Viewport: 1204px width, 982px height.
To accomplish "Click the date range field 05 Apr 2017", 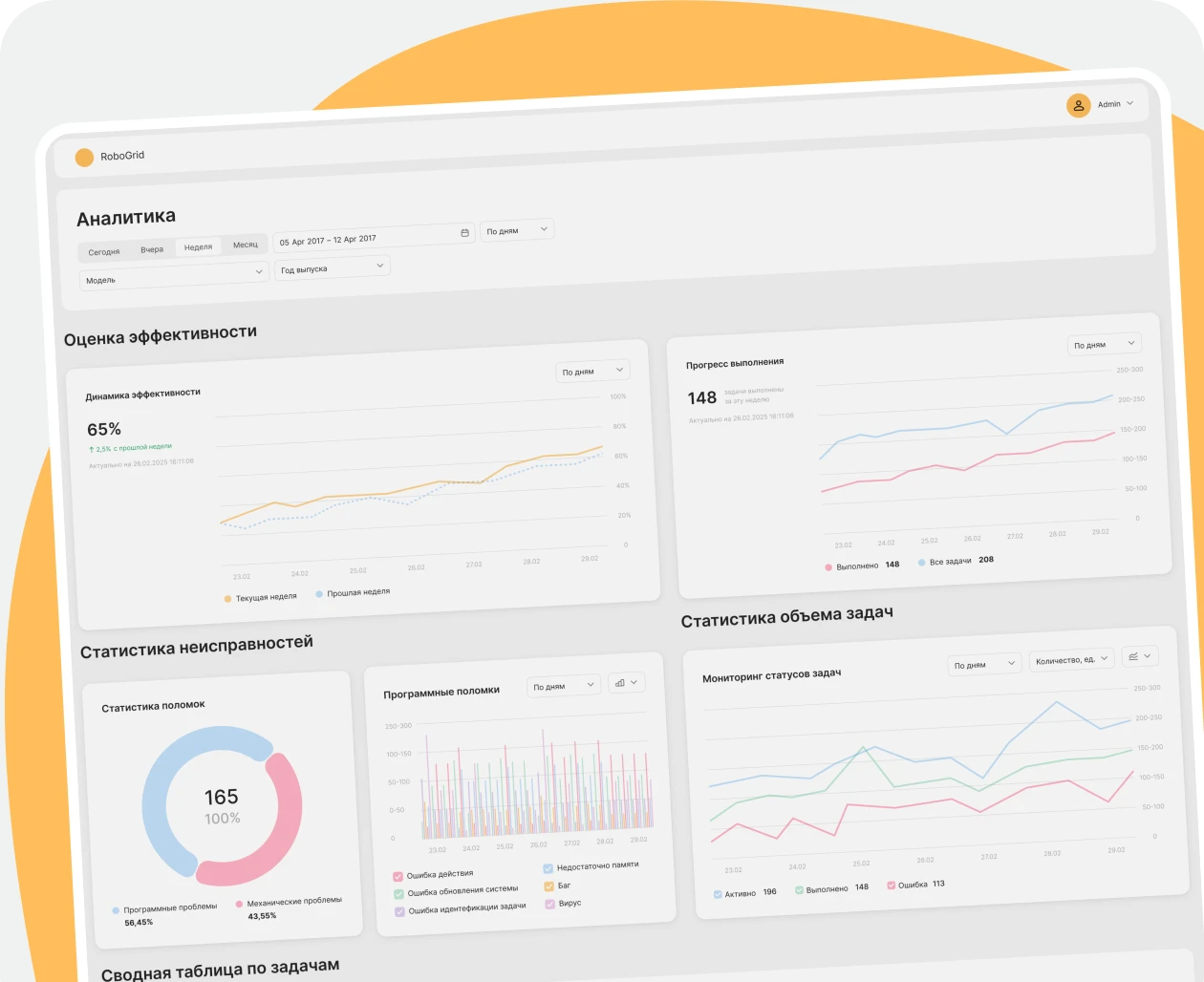I will [374, 237].
